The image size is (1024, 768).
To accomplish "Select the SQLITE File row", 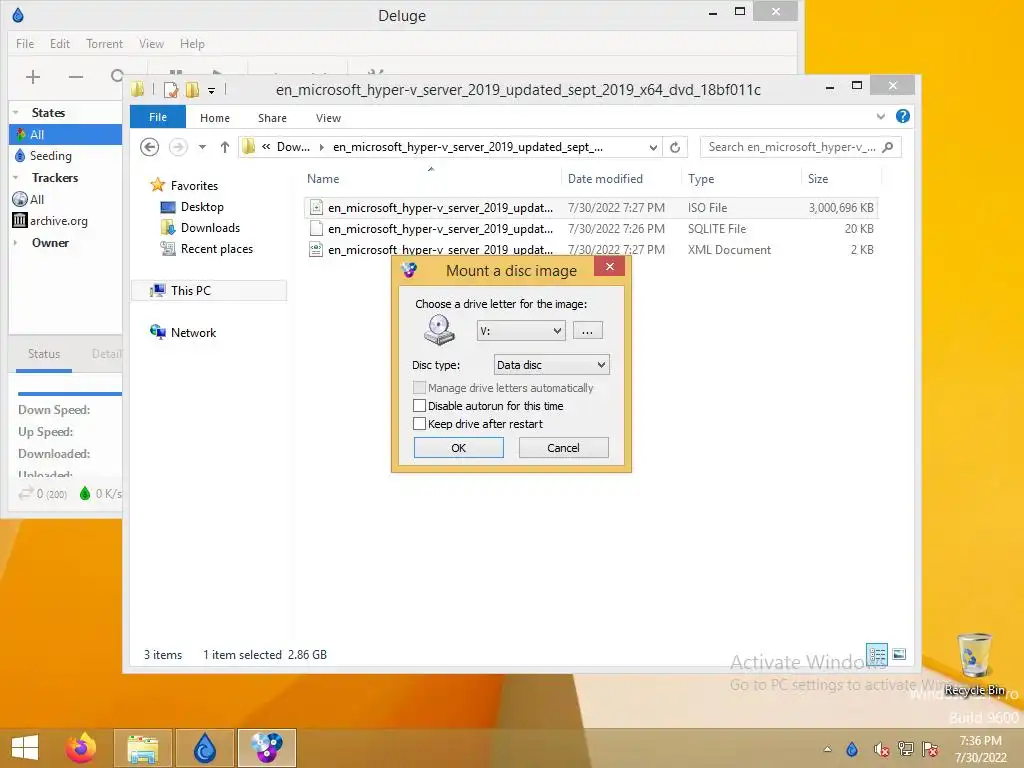I will click(591, 229).
